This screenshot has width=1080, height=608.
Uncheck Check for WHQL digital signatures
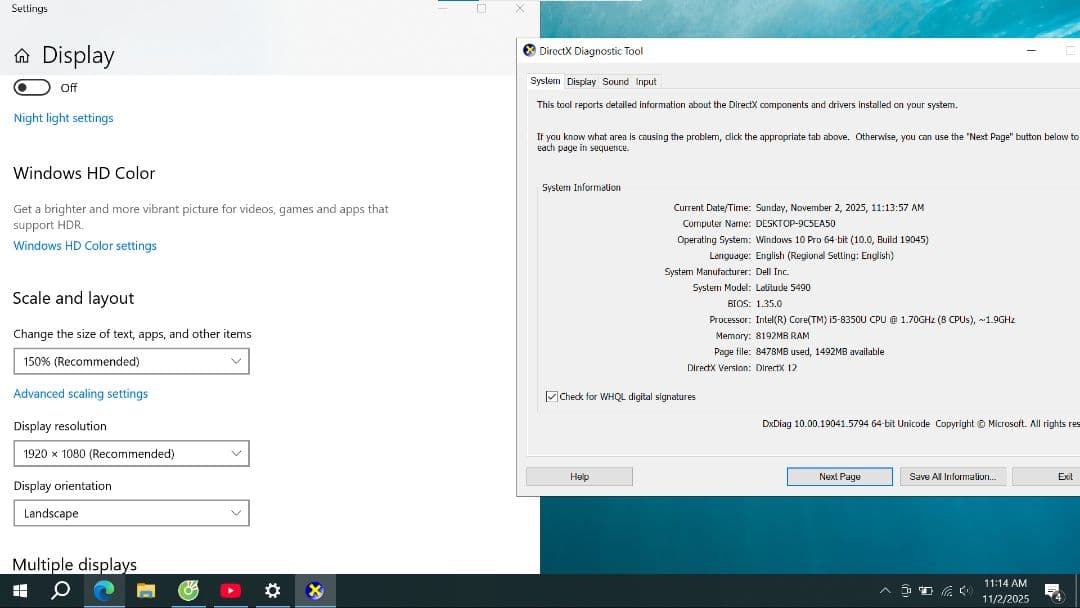[x=552, y=396]
